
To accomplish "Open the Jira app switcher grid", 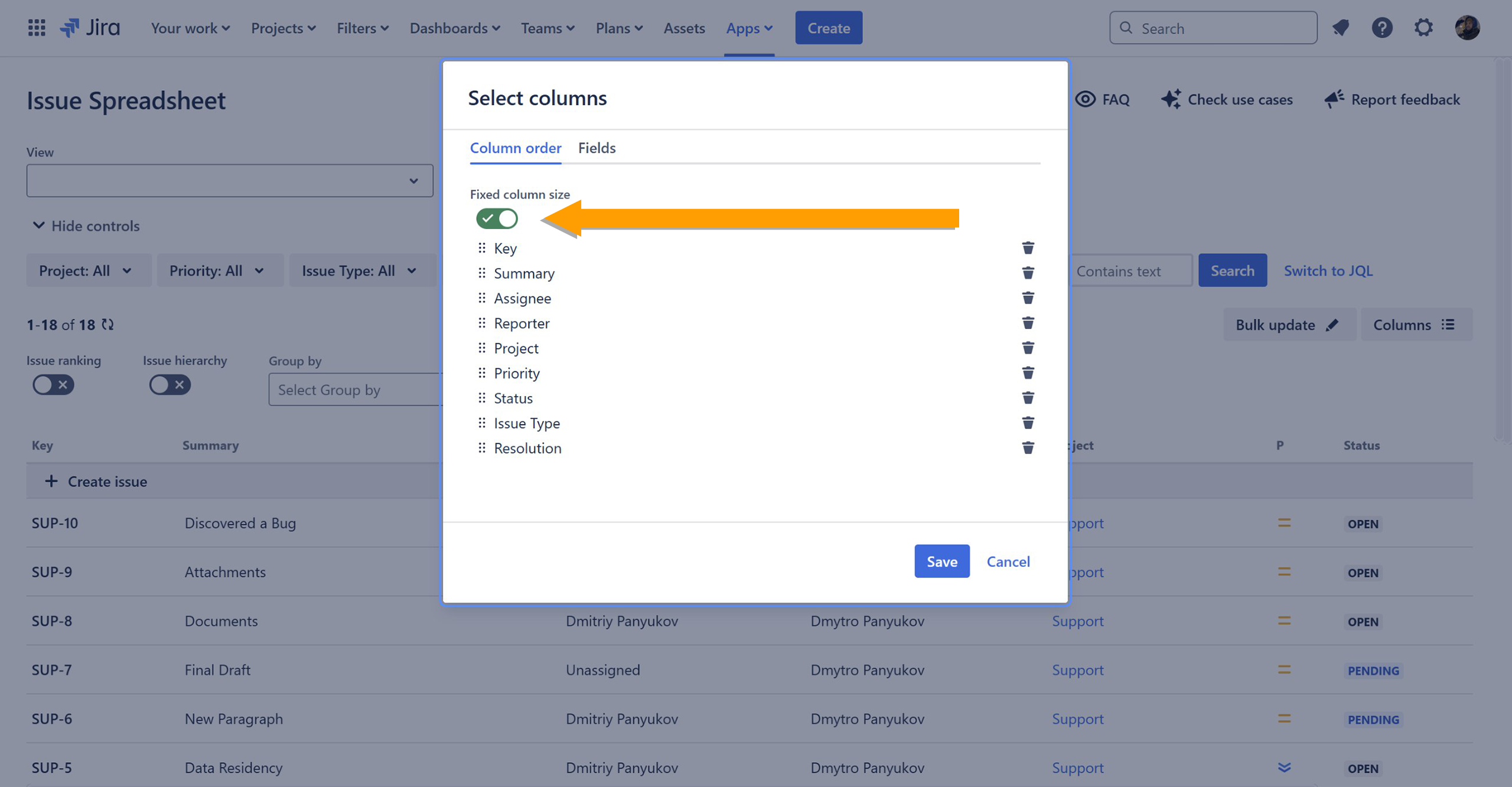I will (x=37, y=28).
